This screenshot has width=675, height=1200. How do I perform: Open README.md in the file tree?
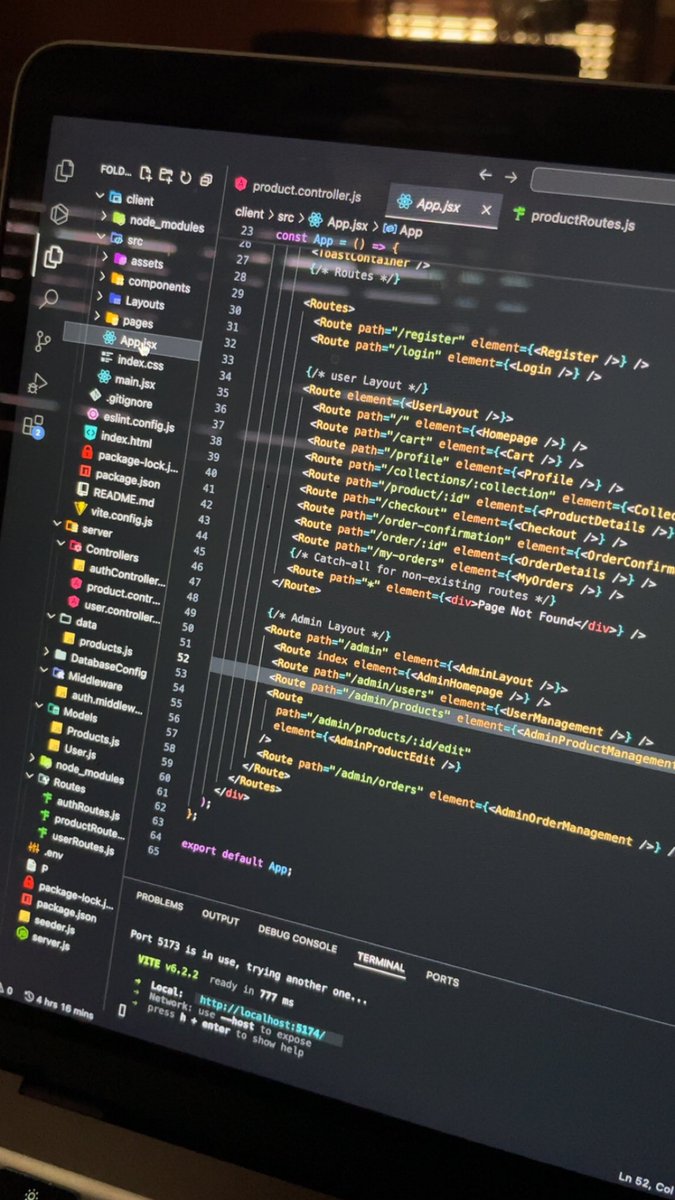pos(124,499)
